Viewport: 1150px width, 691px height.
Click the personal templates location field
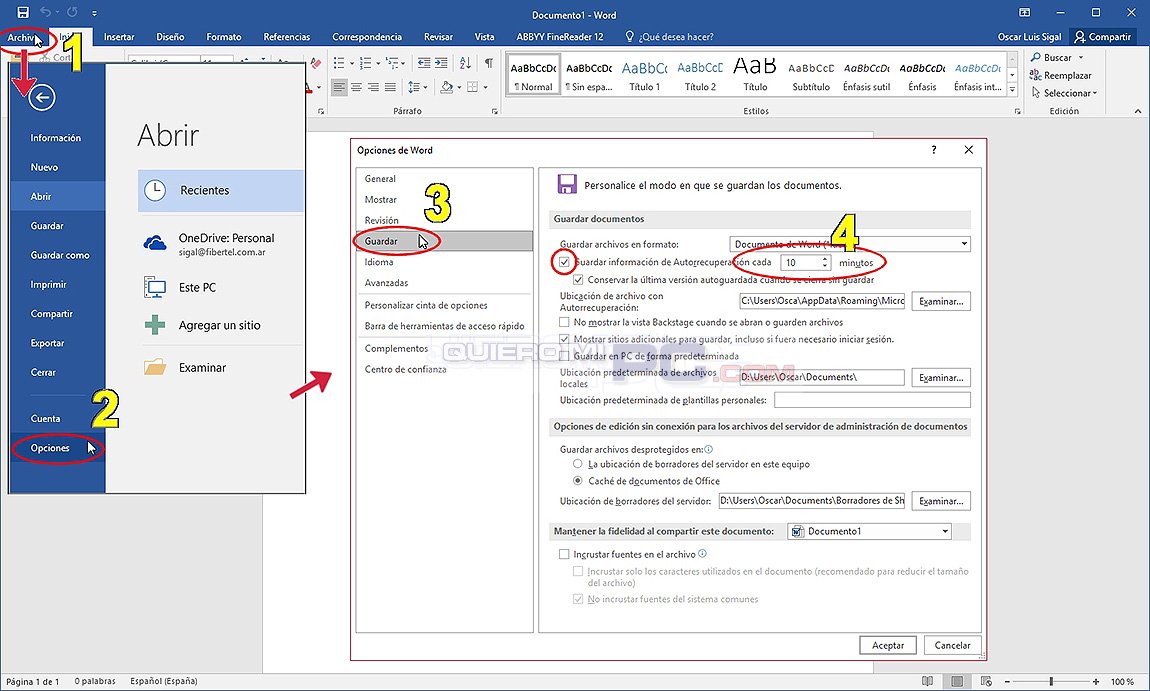click(872, 400)
